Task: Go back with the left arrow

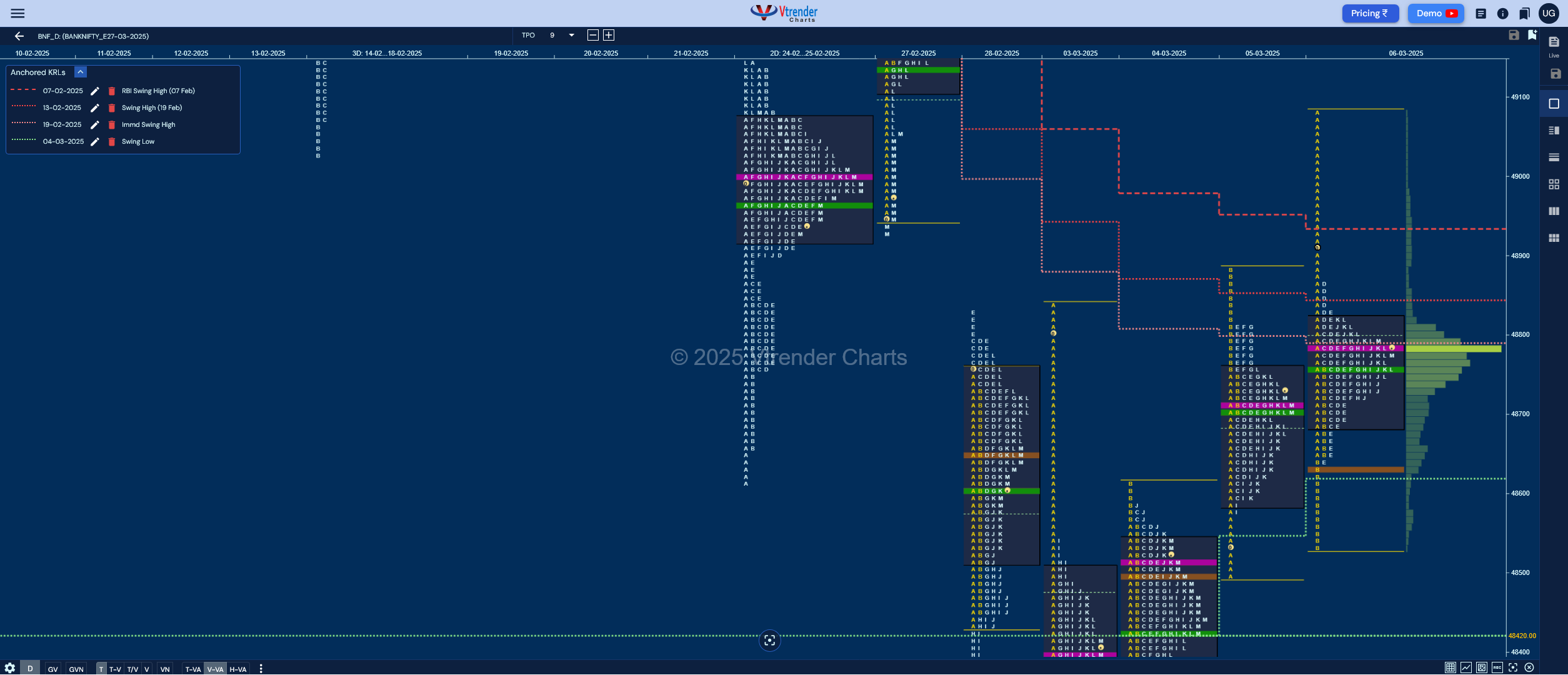Action: coord(19,36)
